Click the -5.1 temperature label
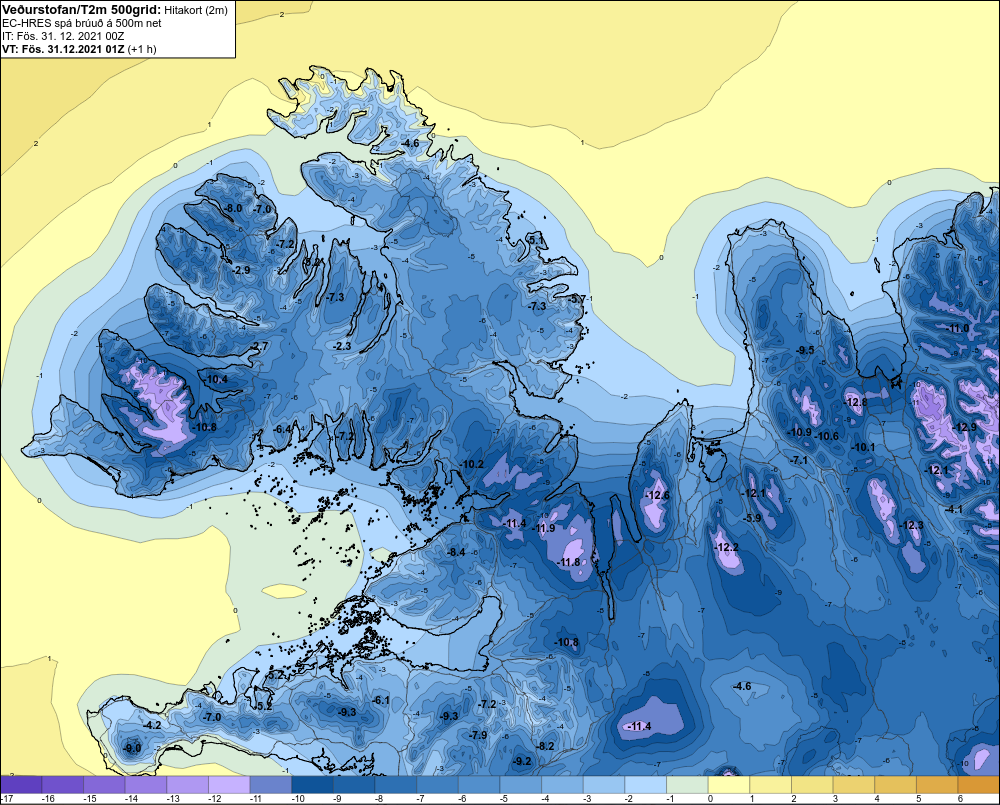1000x805 pixels. tap(536, 240)
